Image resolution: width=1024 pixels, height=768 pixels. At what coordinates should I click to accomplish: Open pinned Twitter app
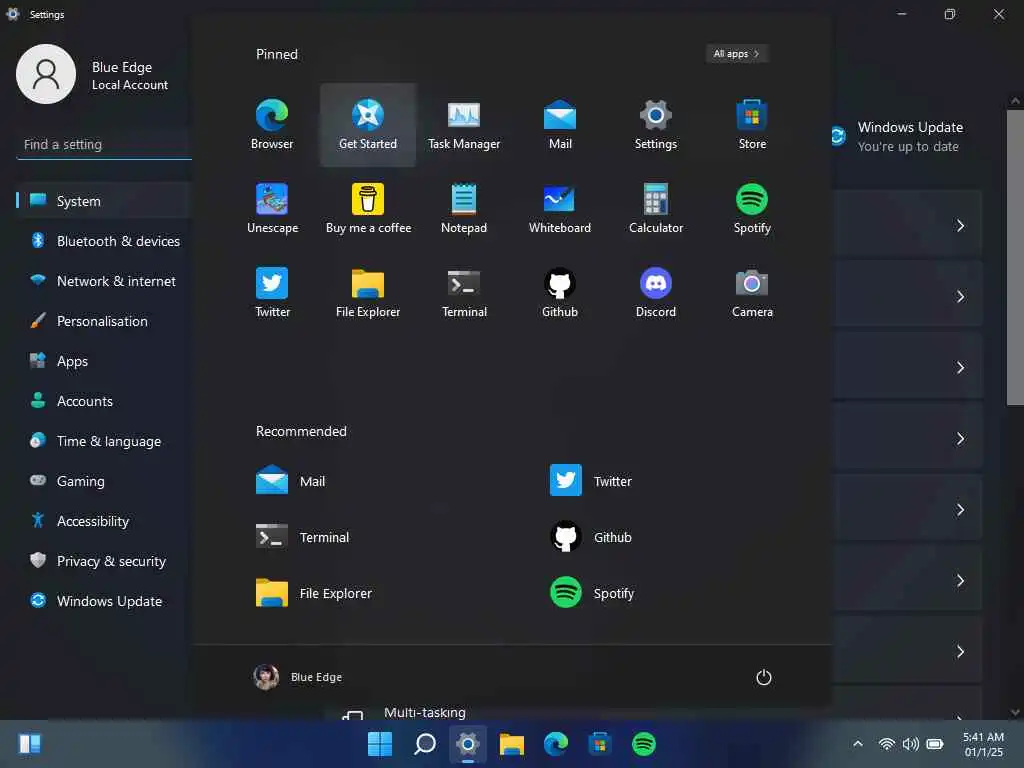tap(272, 293)
